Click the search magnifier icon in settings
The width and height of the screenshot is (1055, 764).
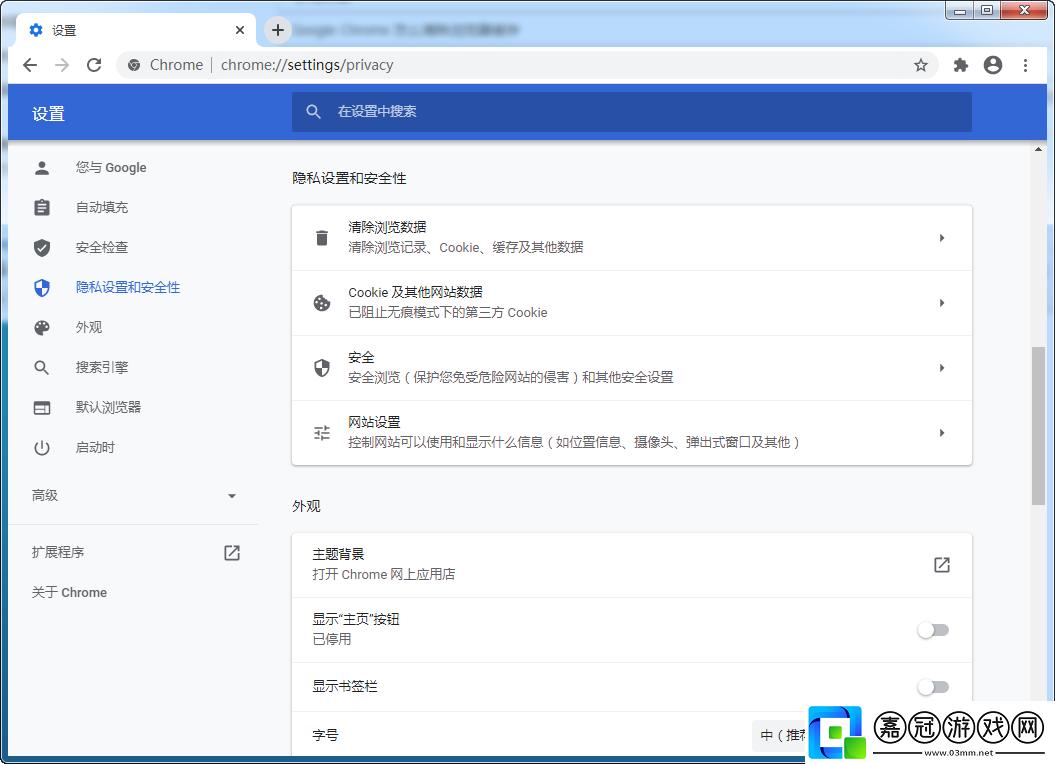click(x=314, y=111)
